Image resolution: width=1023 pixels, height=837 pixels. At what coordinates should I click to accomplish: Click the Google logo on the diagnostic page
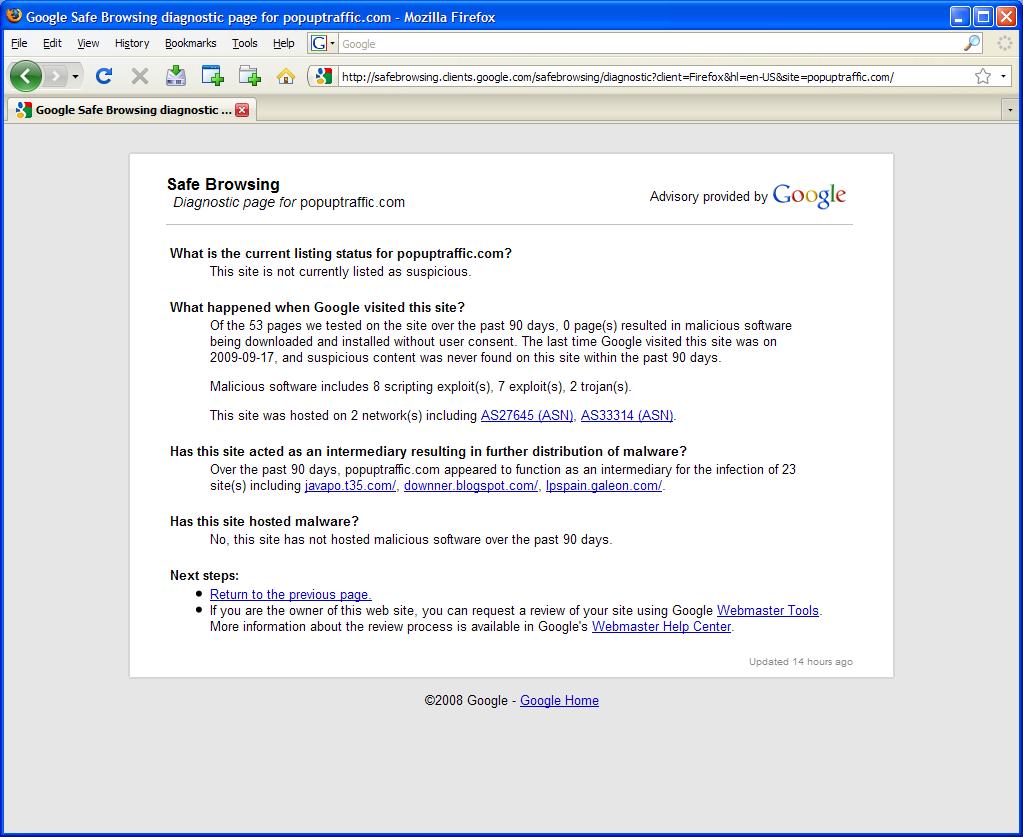click(809, 196)
